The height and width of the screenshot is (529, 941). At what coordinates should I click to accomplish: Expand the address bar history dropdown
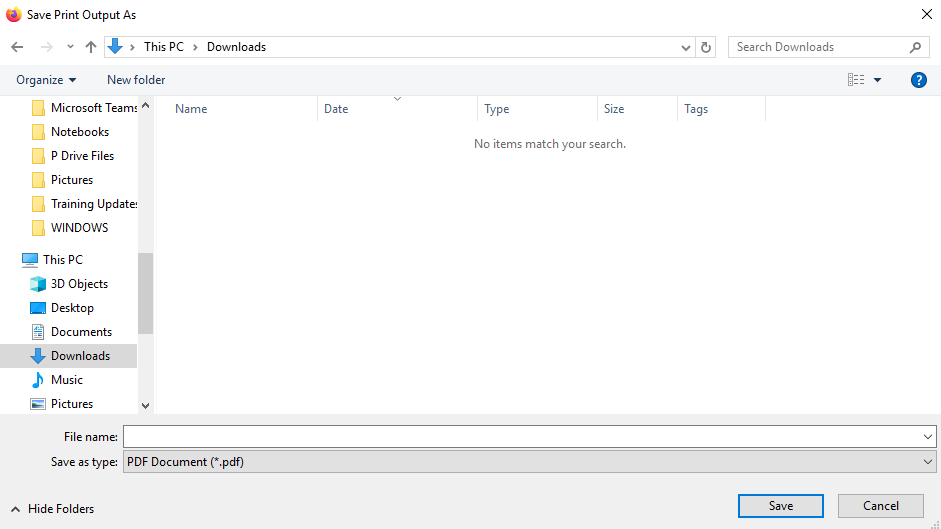(x=686, y=47)
